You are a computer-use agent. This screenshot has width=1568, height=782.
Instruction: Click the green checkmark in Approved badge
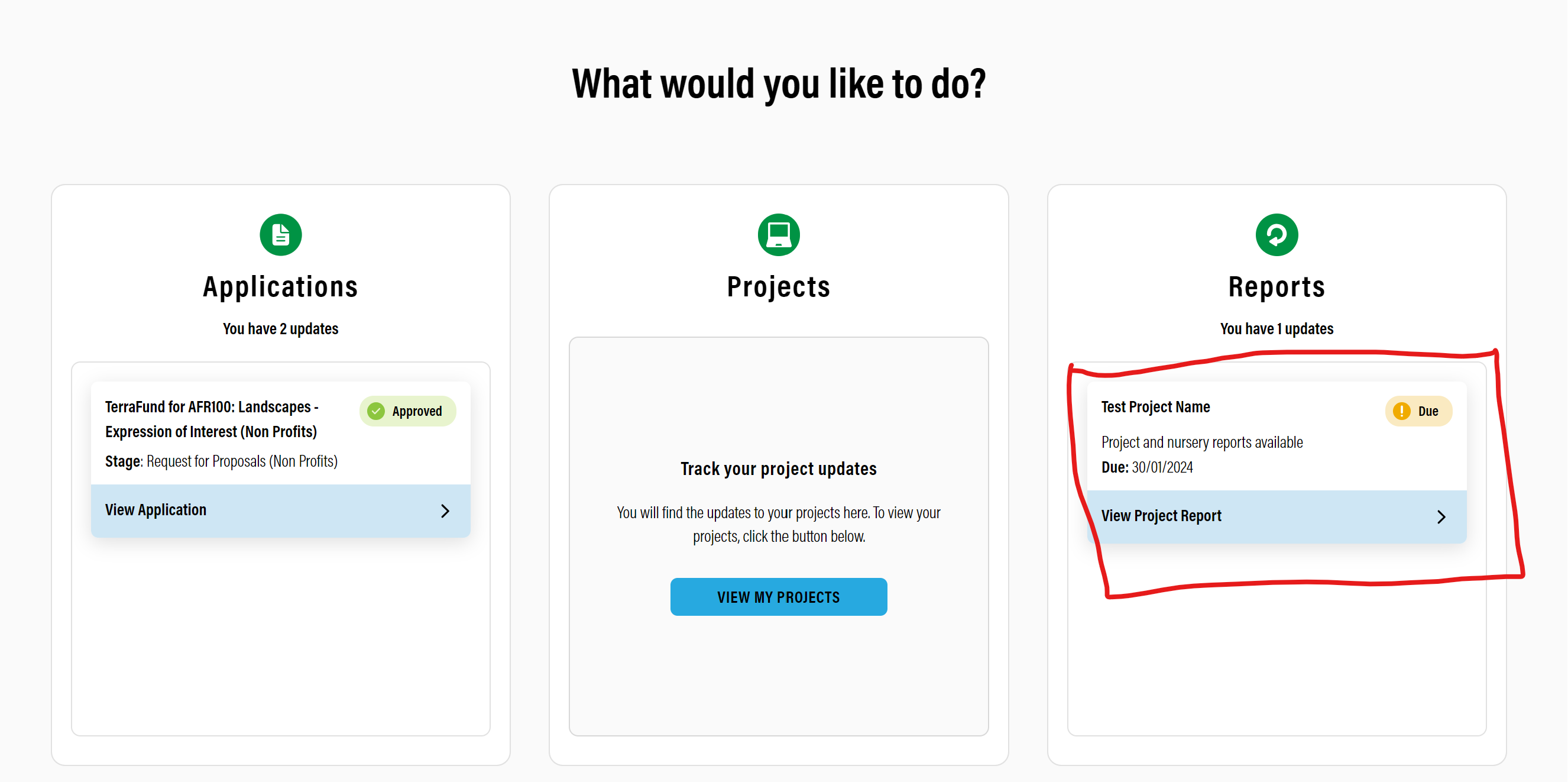tap(376, 411)
